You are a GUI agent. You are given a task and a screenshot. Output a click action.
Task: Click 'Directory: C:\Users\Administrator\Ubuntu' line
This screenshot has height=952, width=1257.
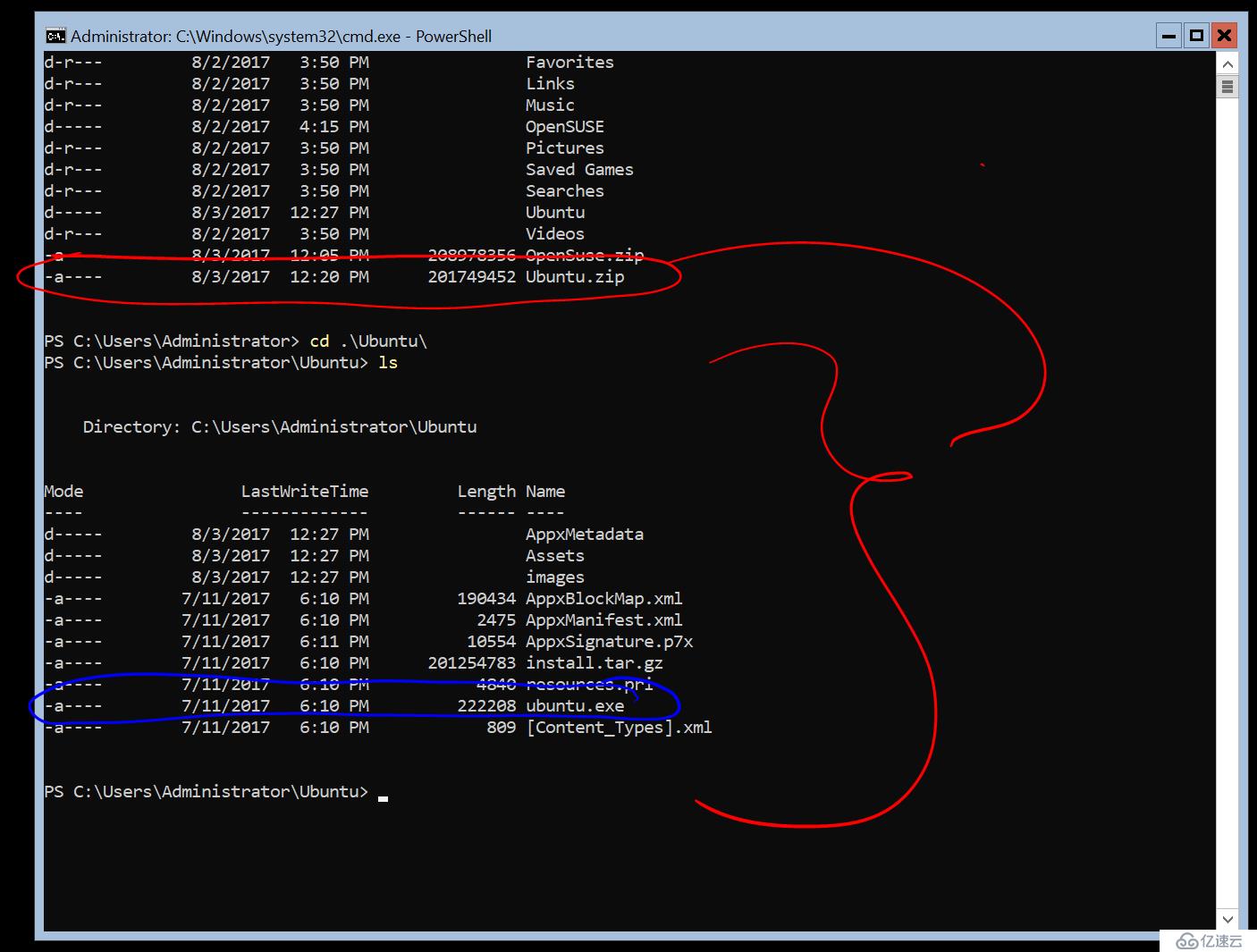(280, 427)
